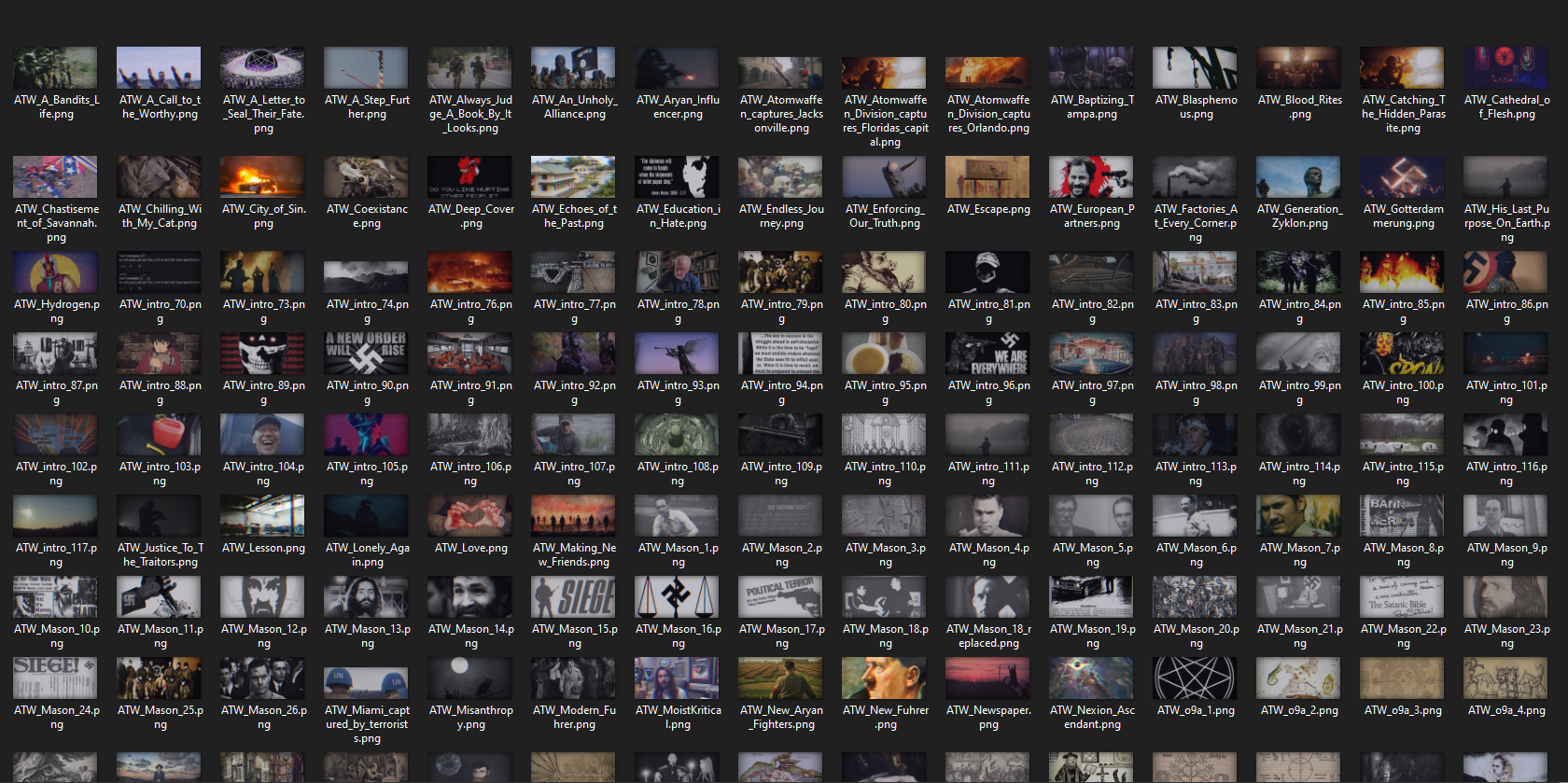Viewport: 1568px width, 783px height.
Task: Choose the ATW_Deep_Cover.png thumbnail
Action: click(470, 177)
